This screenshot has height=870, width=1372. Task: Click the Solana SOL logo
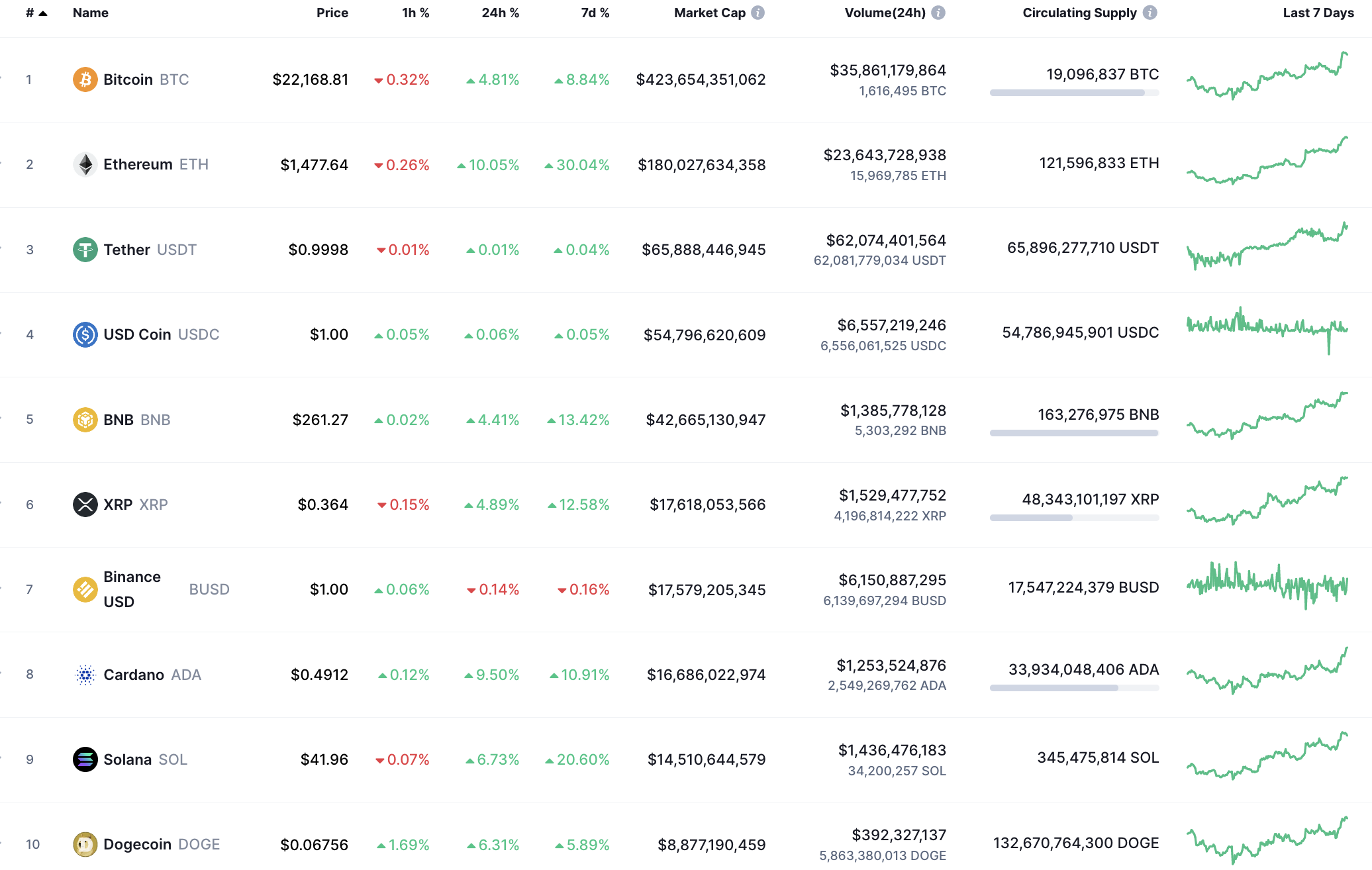click(x=85, y=759)
